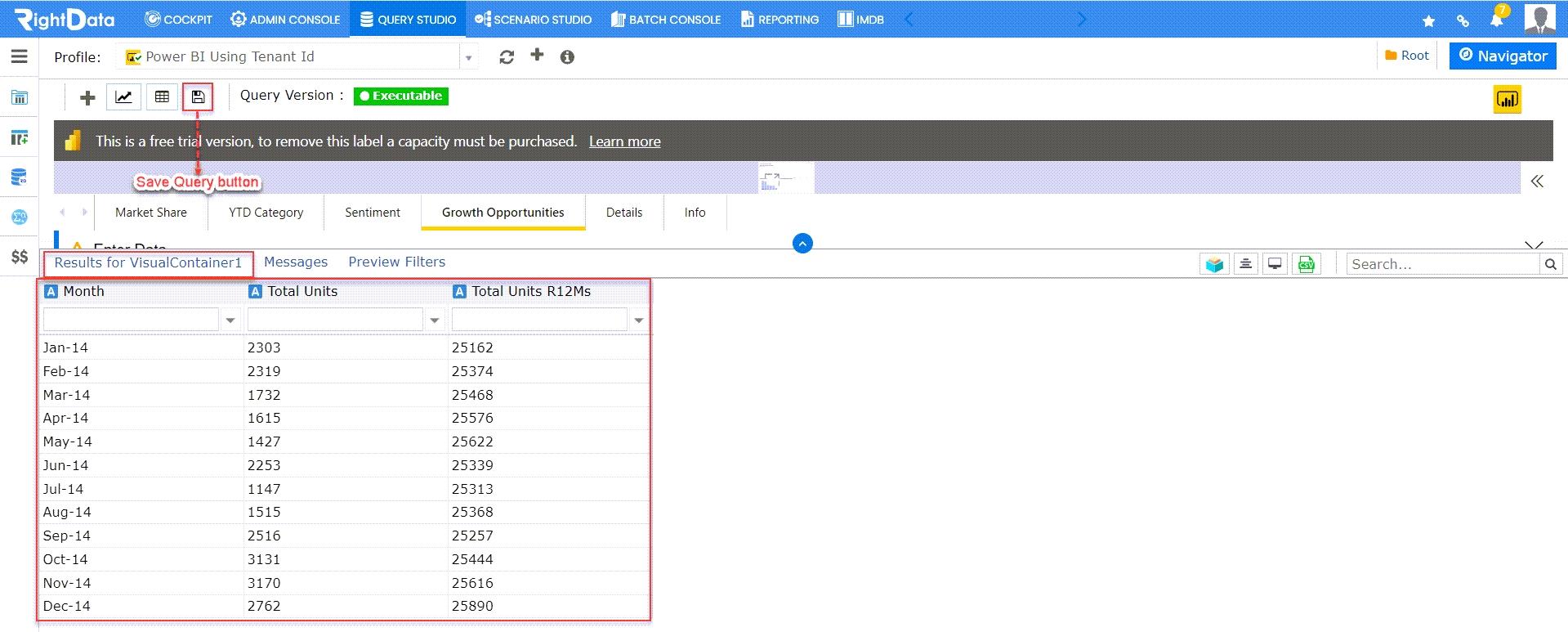
Task: Open the Total Units filter dropdown
Action: [x=435, y=320]
